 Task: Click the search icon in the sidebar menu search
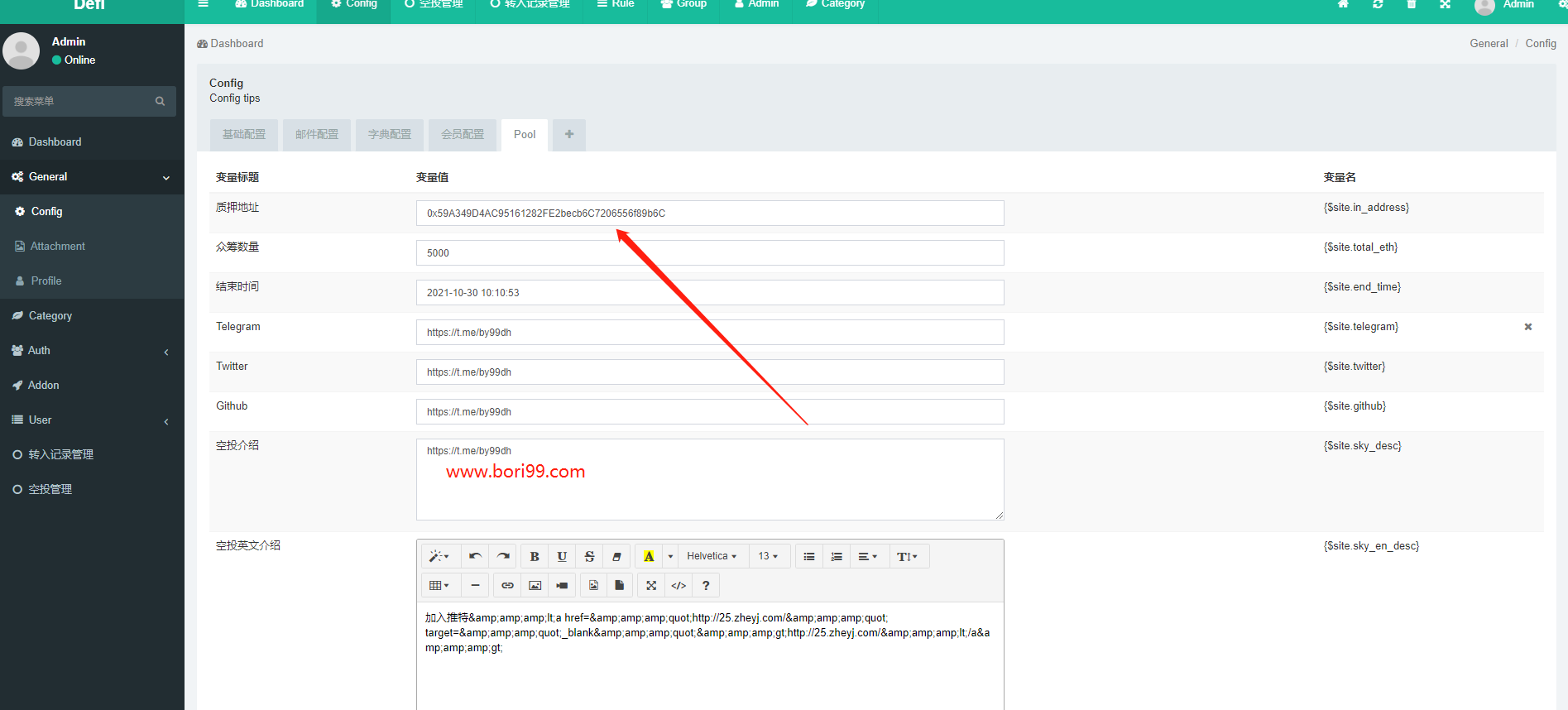[160, 101]
